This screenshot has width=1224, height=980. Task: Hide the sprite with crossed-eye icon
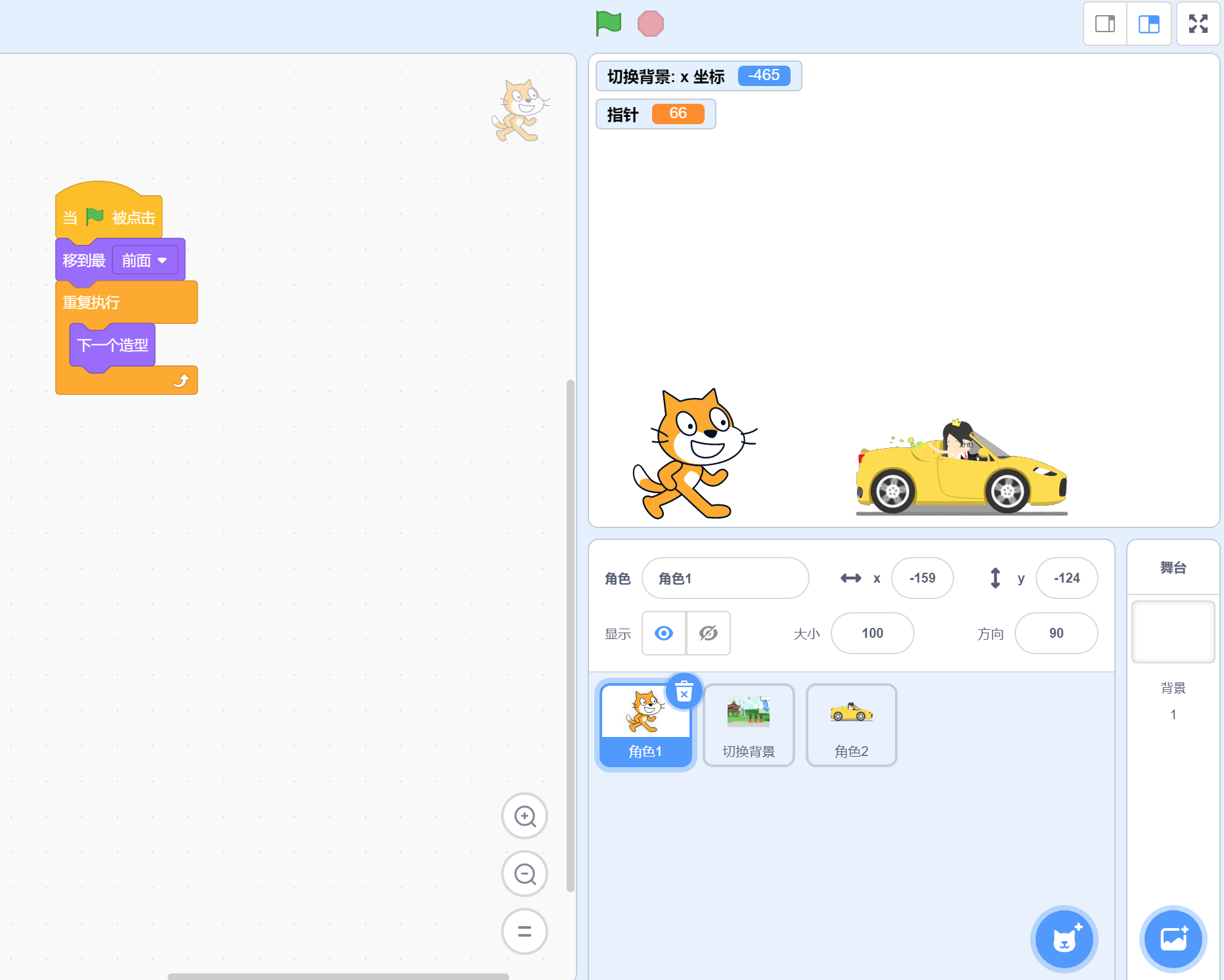(709, 633)
